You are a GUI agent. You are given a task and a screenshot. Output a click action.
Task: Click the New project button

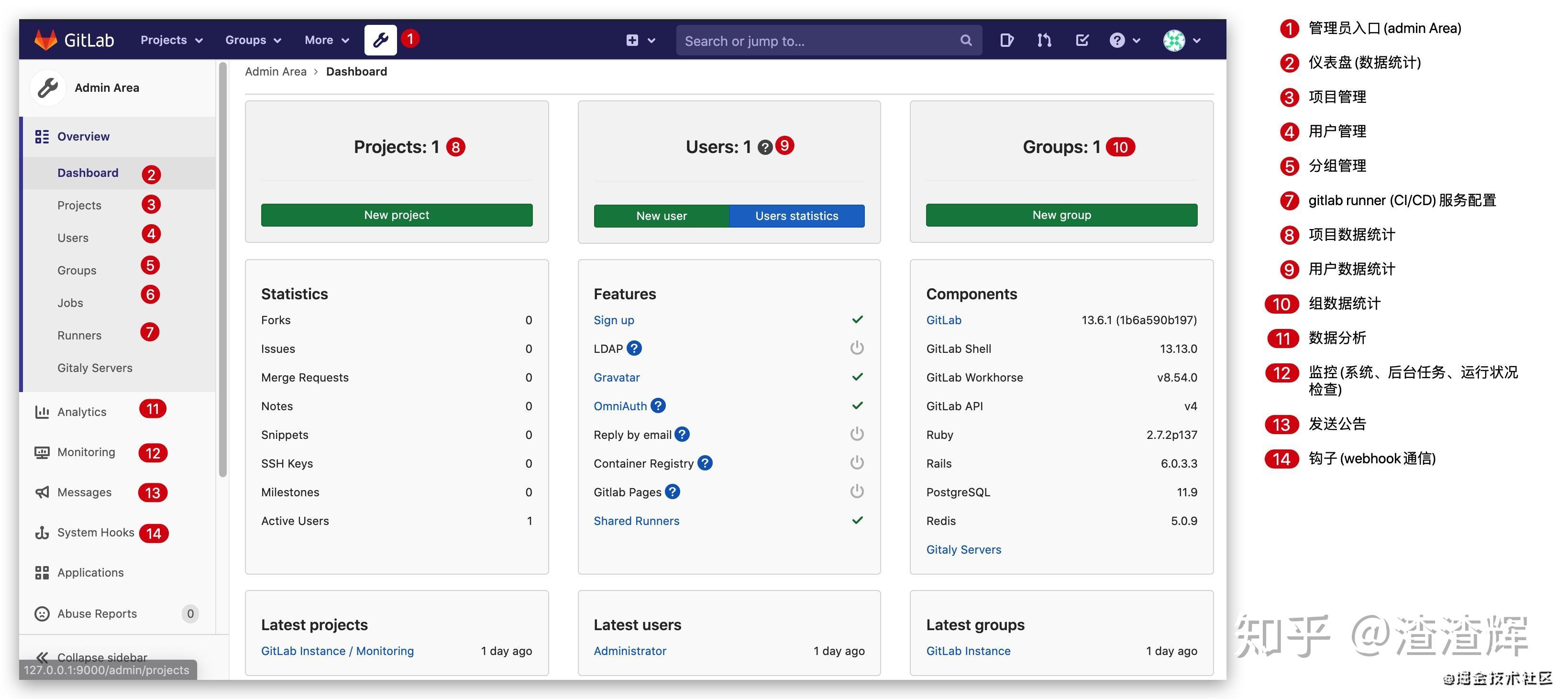coord(396,214)
